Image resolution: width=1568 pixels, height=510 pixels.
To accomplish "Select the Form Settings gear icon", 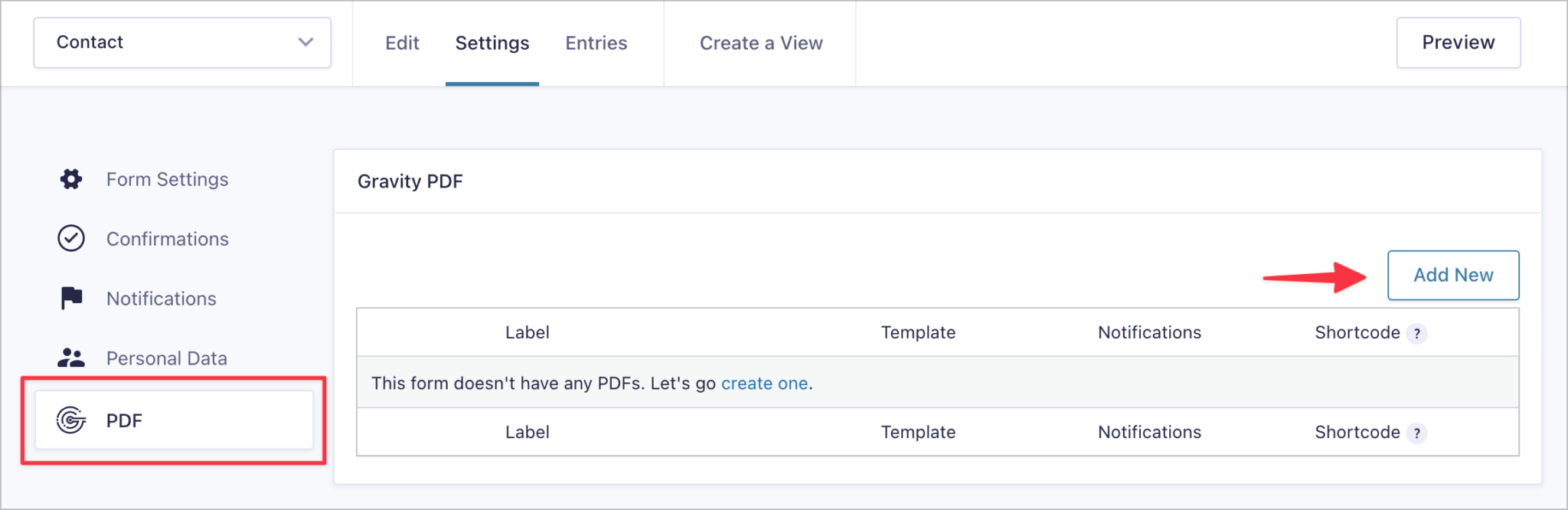I will pyautogui.click(x=70, y=179).
